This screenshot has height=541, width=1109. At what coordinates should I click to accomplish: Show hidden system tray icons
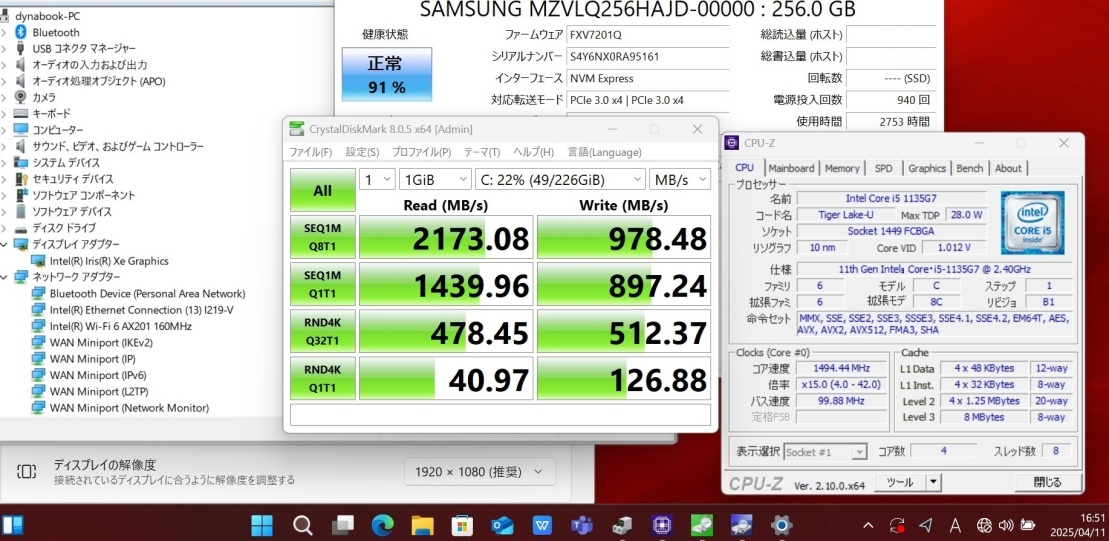click(x=871, y=525)
